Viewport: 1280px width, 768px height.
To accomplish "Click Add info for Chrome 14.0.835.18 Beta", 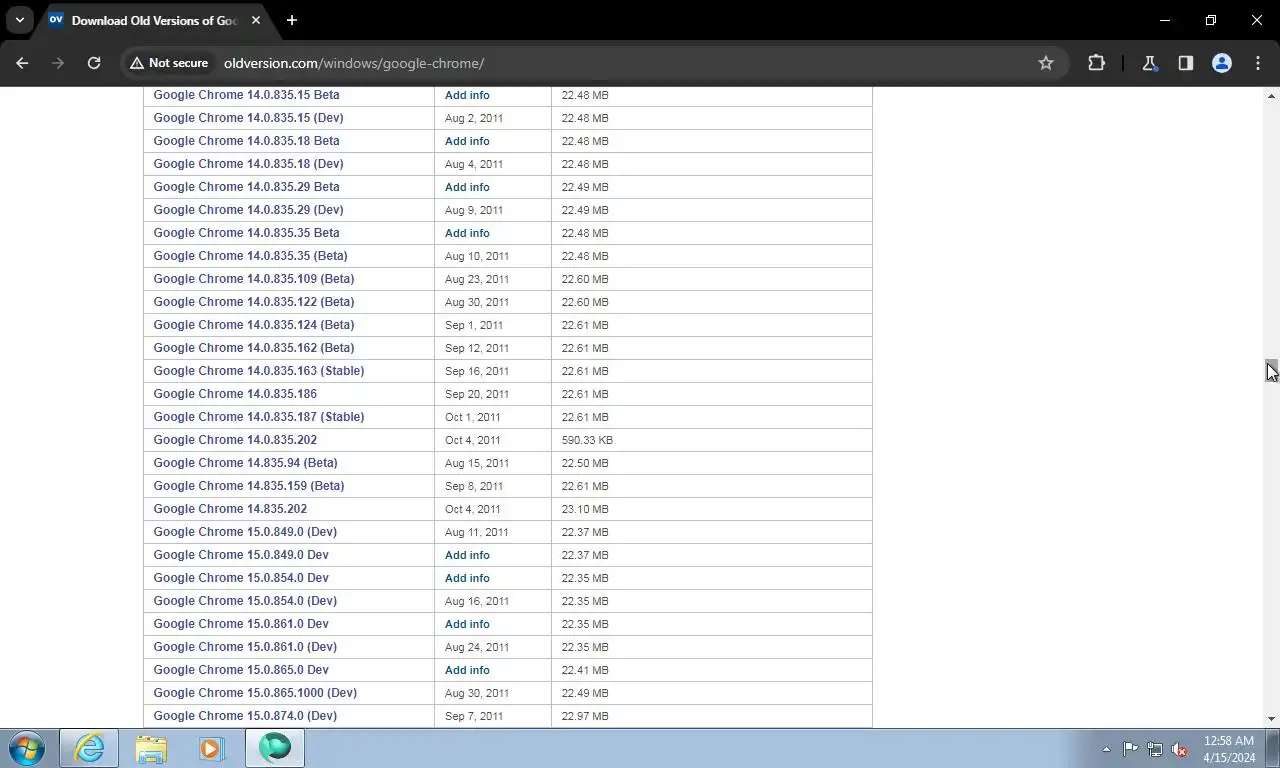I will [467, 141].
